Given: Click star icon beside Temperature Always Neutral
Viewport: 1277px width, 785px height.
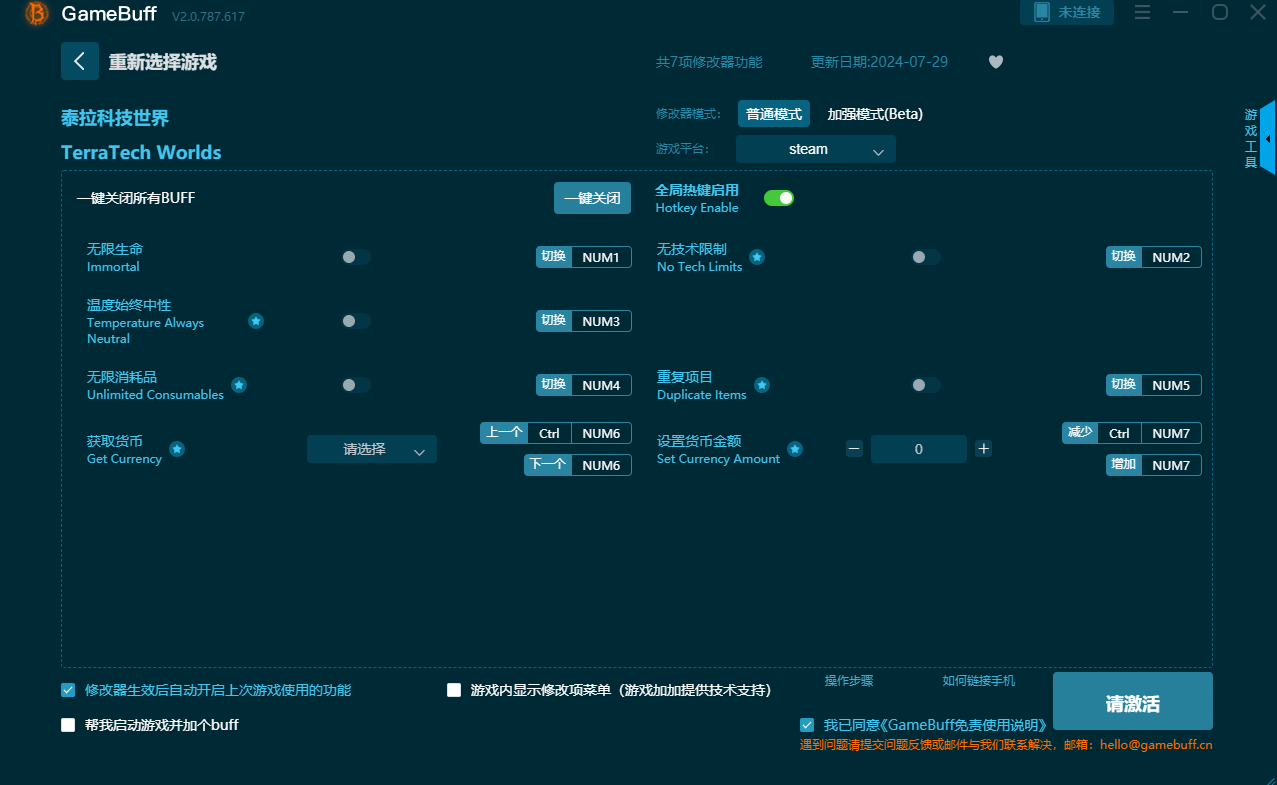Looking at the screenshot, I should pos(256,321).
